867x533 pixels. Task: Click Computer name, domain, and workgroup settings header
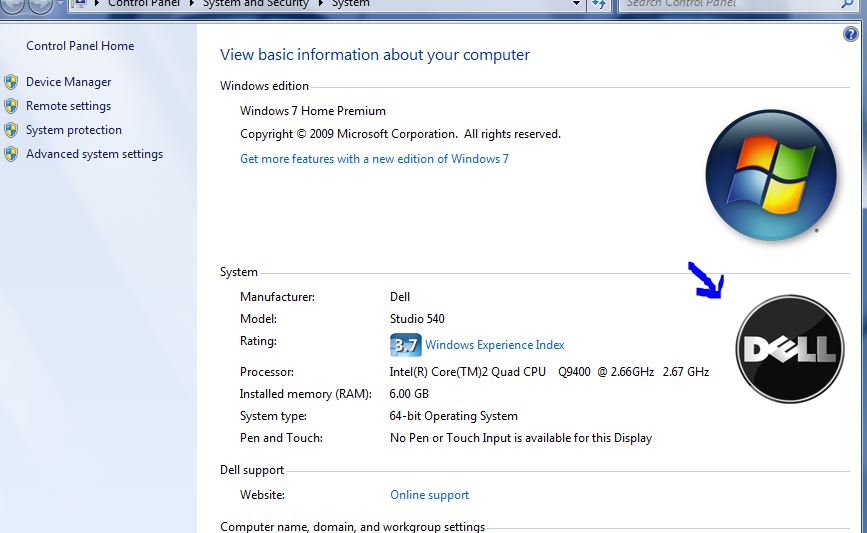coord(353,527)
